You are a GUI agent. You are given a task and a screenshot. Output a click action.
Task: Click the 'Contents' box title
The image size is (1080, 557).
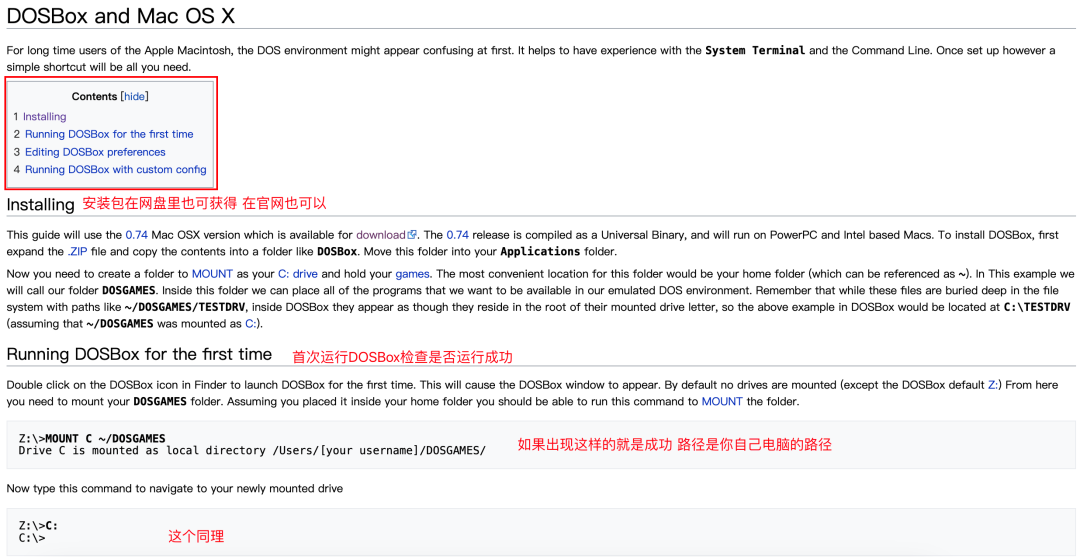tap(94, 96)
